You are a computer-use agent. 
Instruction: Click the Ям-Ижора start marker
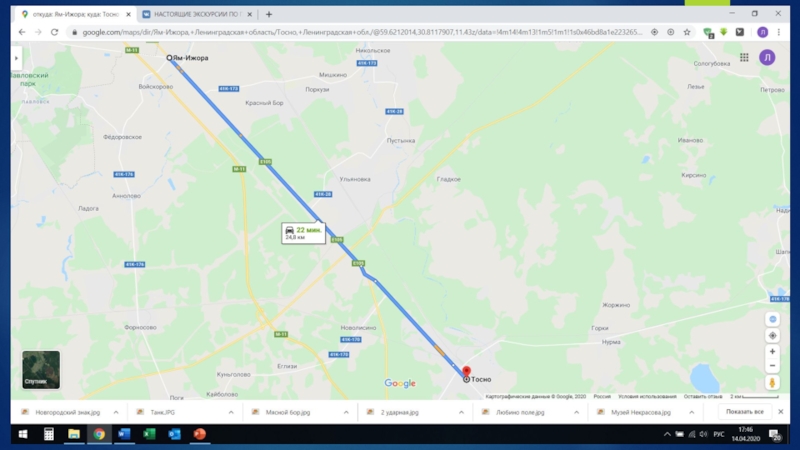pos(169,58)
